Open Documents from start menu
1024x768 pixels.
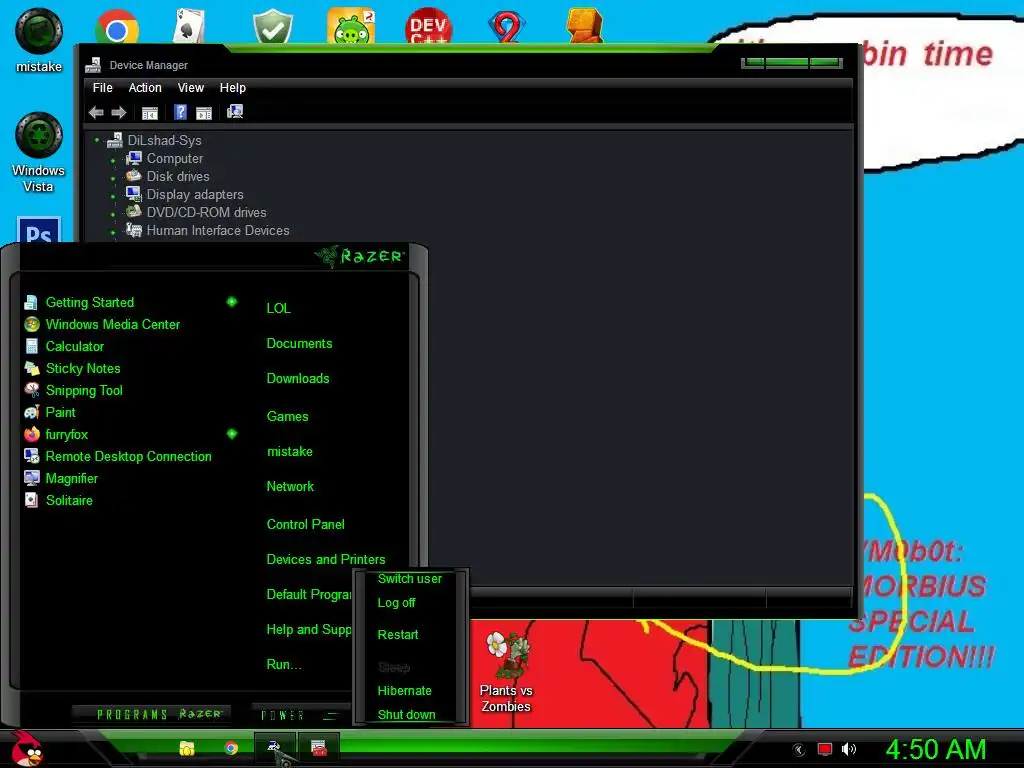299,344
